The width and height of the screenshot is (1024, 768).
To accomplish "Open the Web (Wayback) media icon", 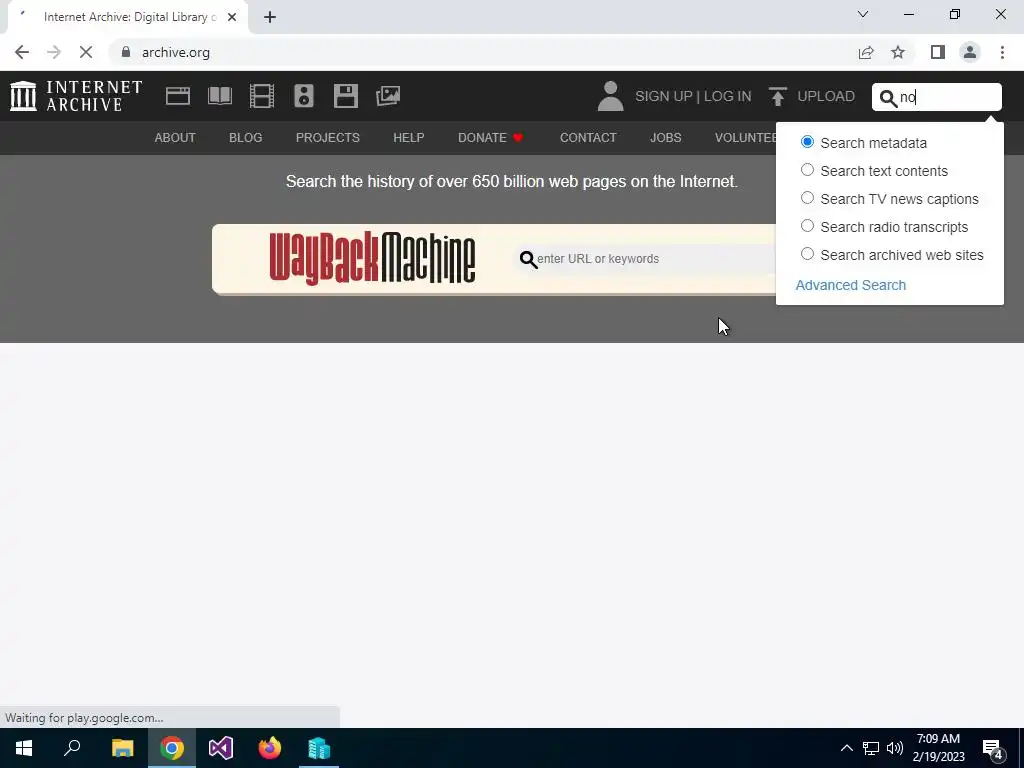I will point(178,96).
